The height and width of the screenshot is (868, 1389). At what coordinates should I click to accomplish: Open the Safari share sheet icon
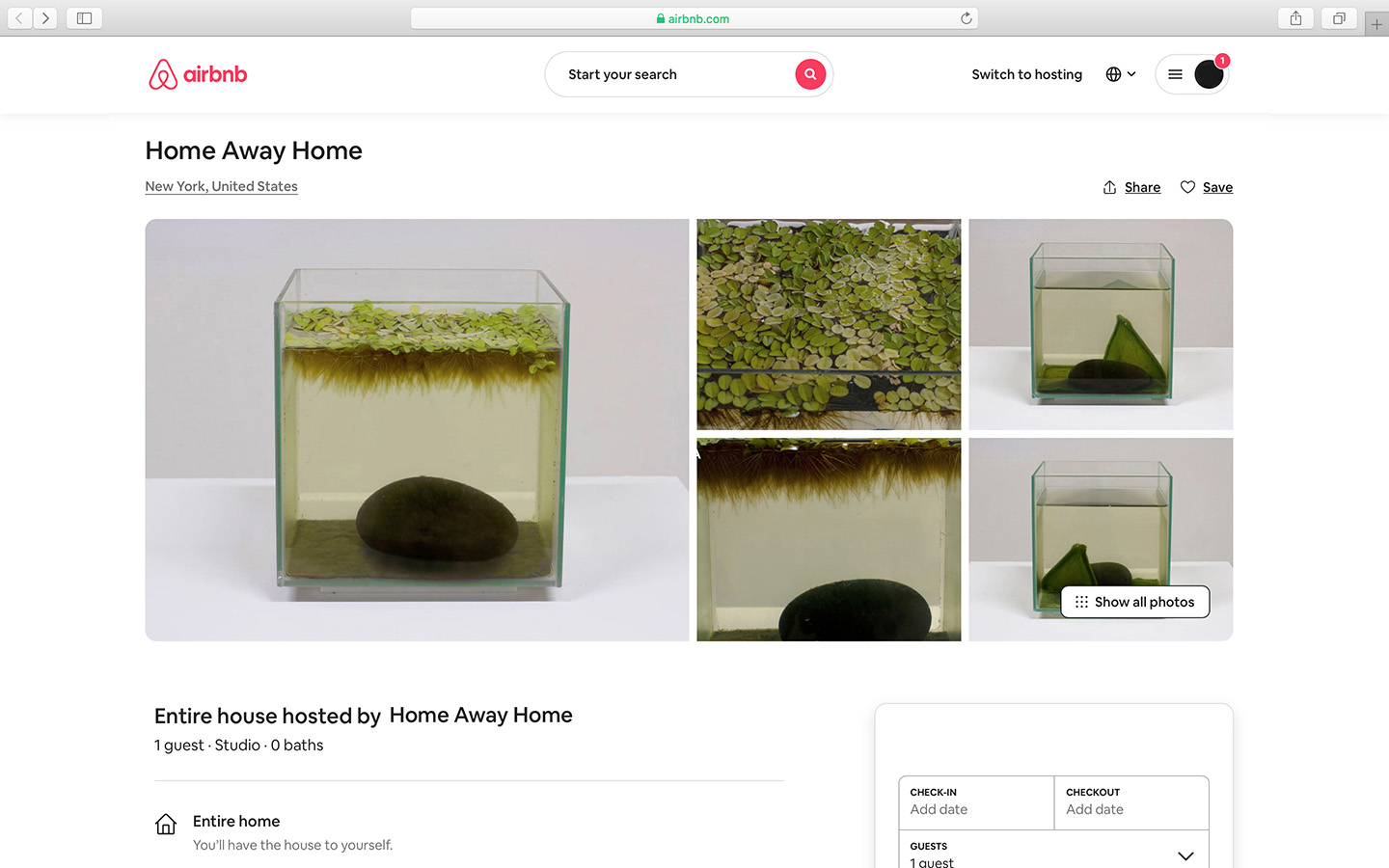pyautogui.click(x=1295, y=18)
